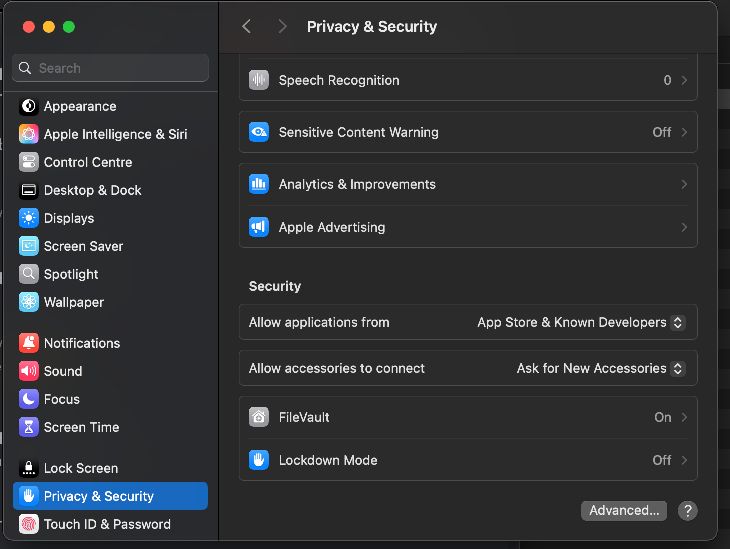Image resolution: width=730 pixels, height=549 pixels.
Task: Go back with the left arrow
Action: [x=247, y=27]
